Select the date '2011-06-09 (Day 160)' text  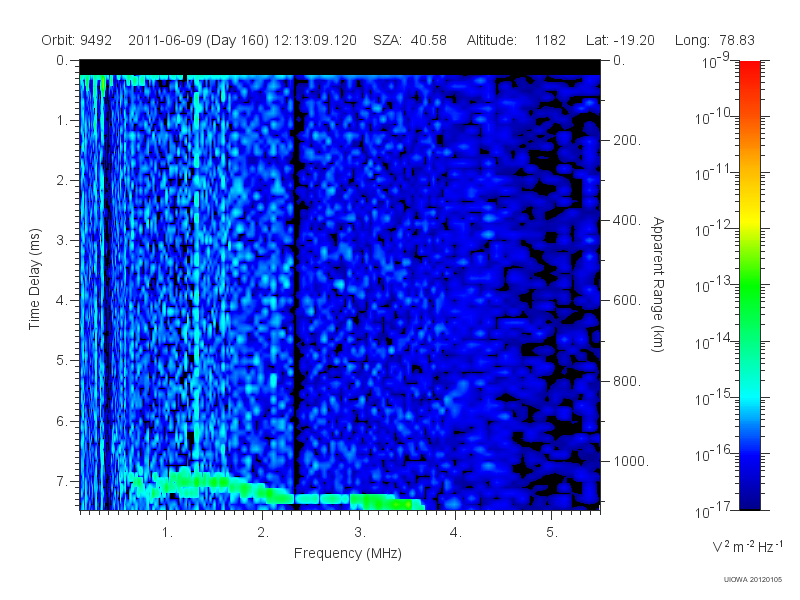pyautogui.click(x=198, y=40)
